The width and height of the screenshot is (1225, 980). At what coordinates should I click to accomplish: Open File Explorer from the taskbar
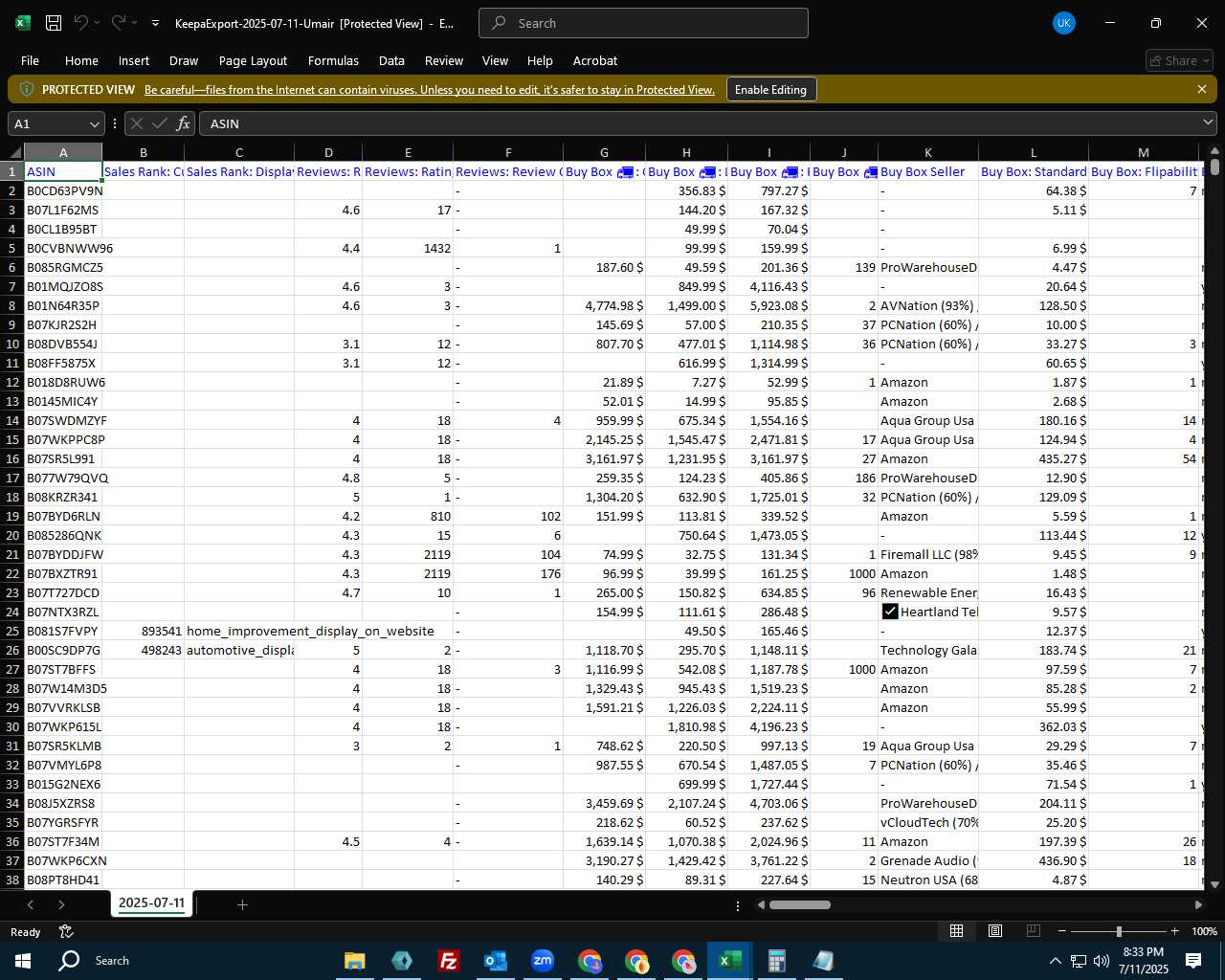354,960
